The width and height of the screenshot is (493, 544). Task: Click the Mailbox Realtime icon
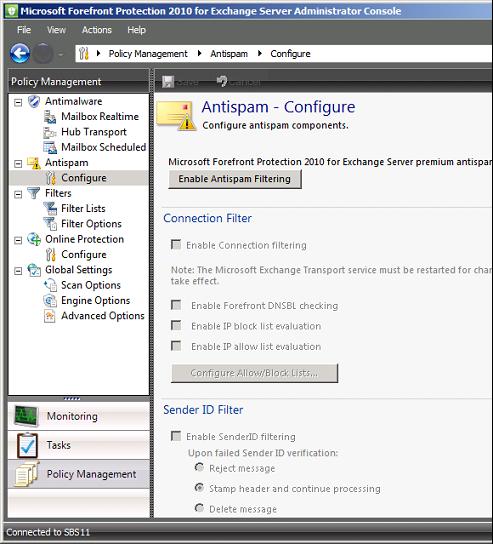(50, 117)
